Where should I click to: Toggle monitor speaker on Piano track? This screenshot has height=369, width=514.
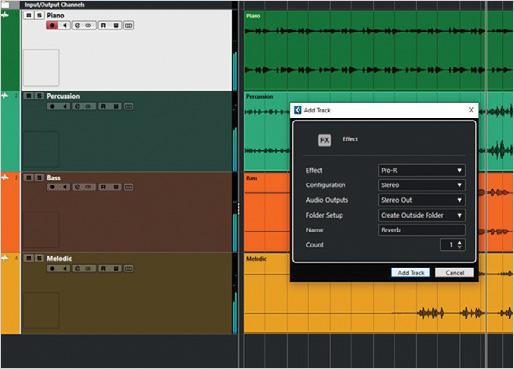[x=65, y=25]
